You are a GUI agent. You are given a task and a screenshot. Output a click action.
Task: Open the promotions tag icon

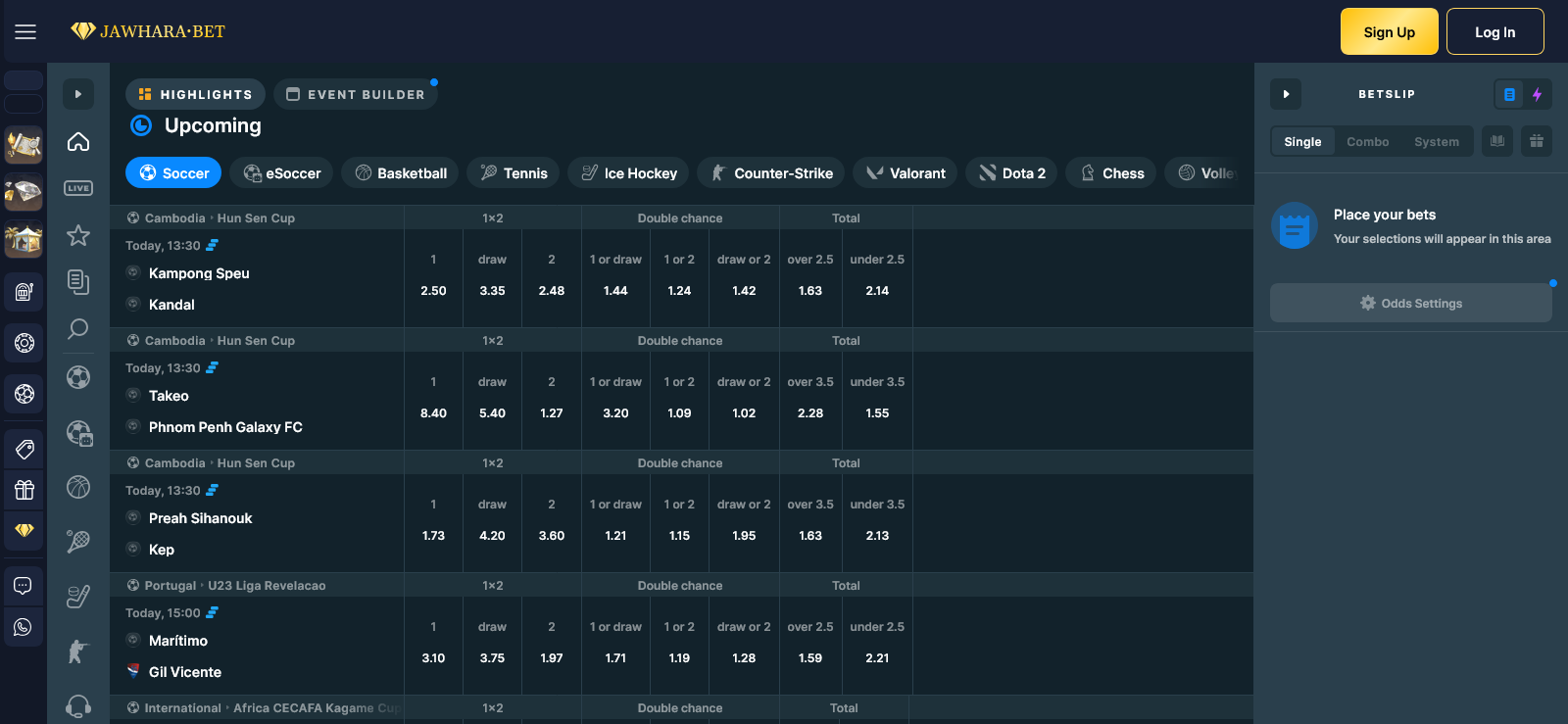click(24, 449)
